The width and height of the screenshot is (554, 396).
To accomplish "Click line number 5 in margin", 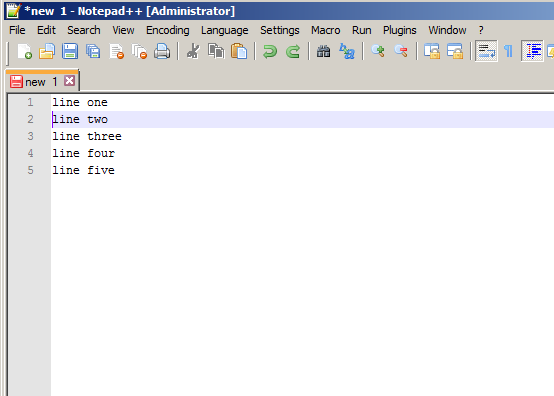I will [x=30, y=170].
